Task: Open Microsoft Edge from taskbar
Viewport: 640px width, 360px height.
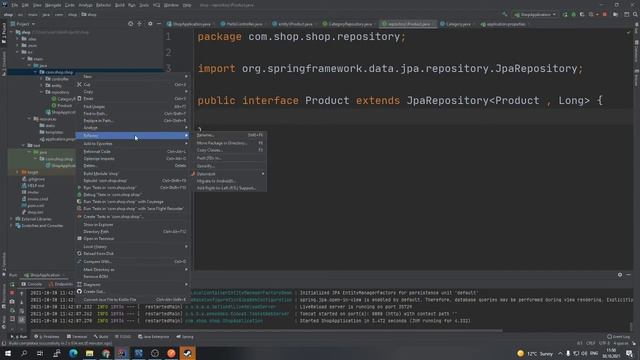Action: 73,353
